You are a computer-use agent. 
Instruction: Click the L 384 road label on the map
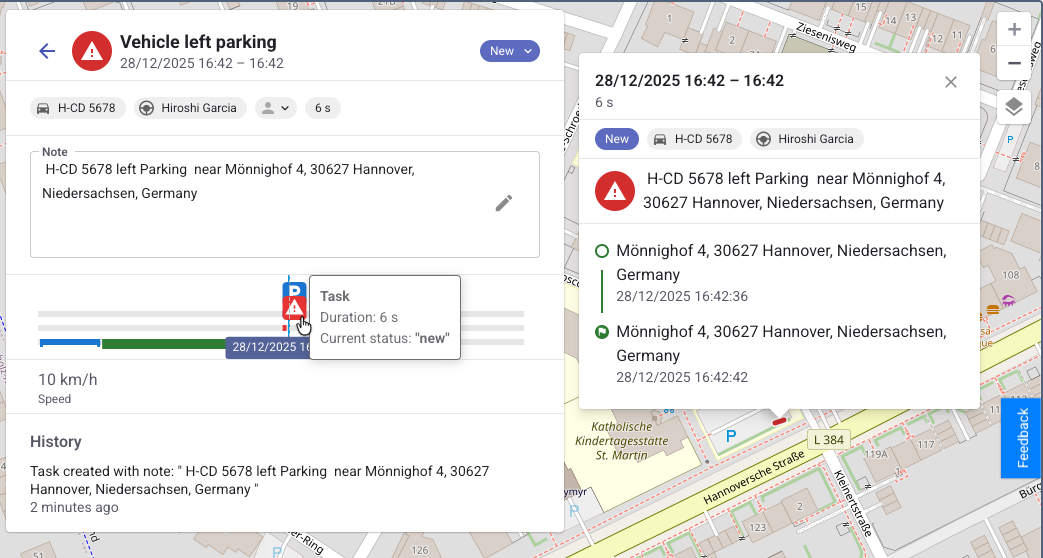point(829,440)
